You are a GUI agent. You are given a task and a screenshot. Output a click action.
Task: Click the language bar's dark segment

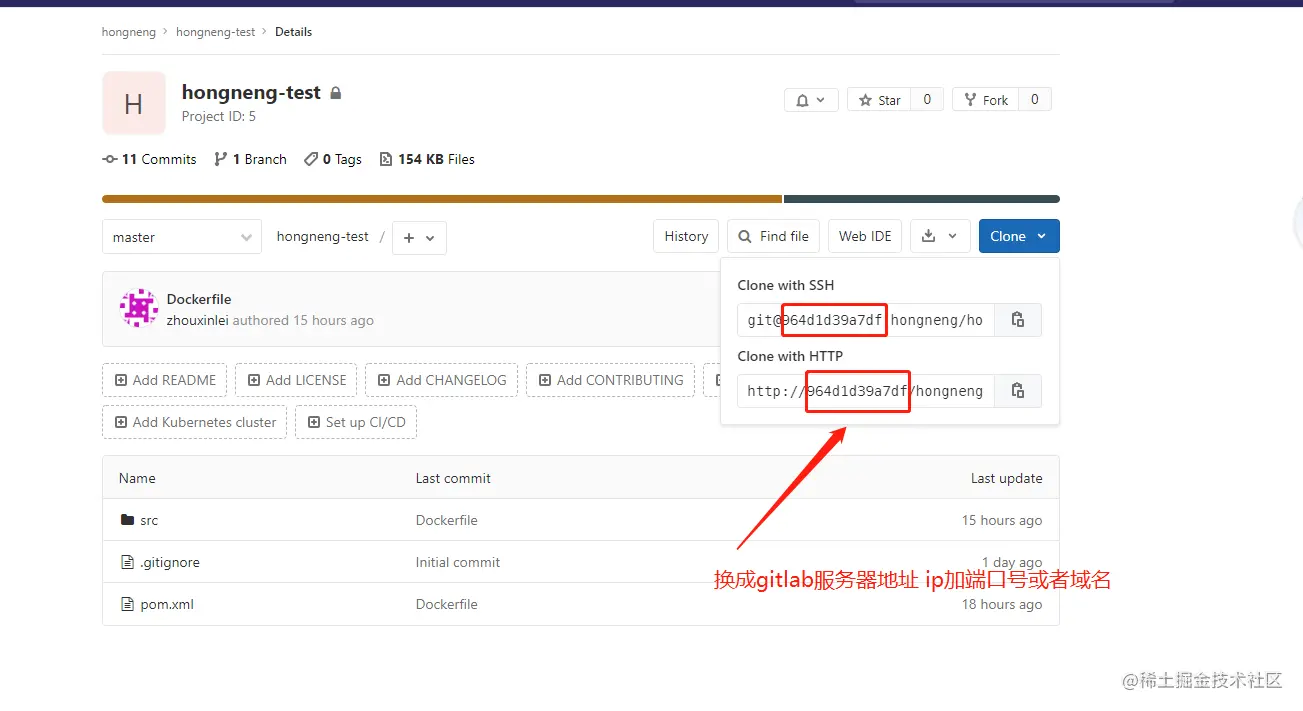tap(922, 199)
